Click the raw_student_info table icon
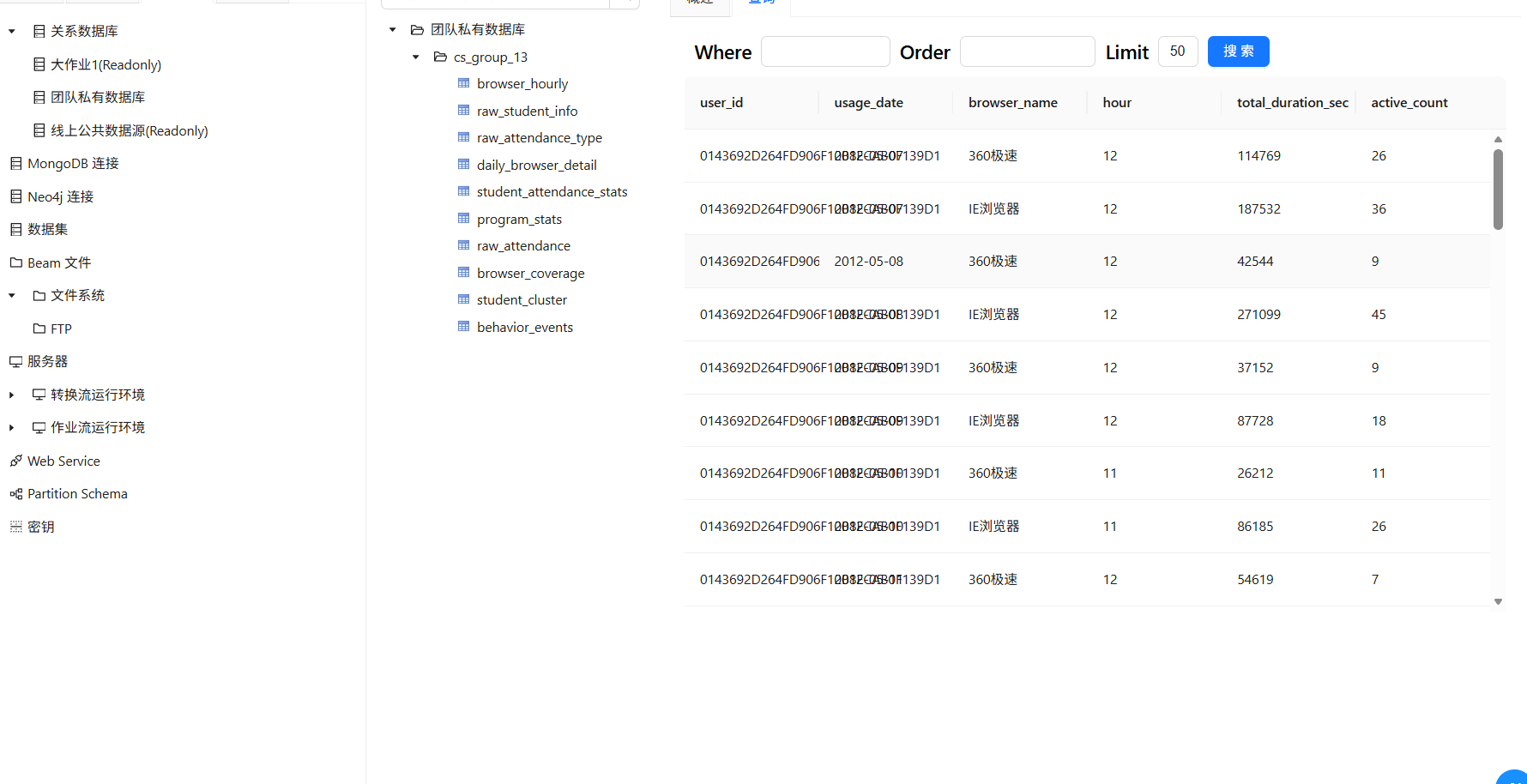 (x=464, y=111)
